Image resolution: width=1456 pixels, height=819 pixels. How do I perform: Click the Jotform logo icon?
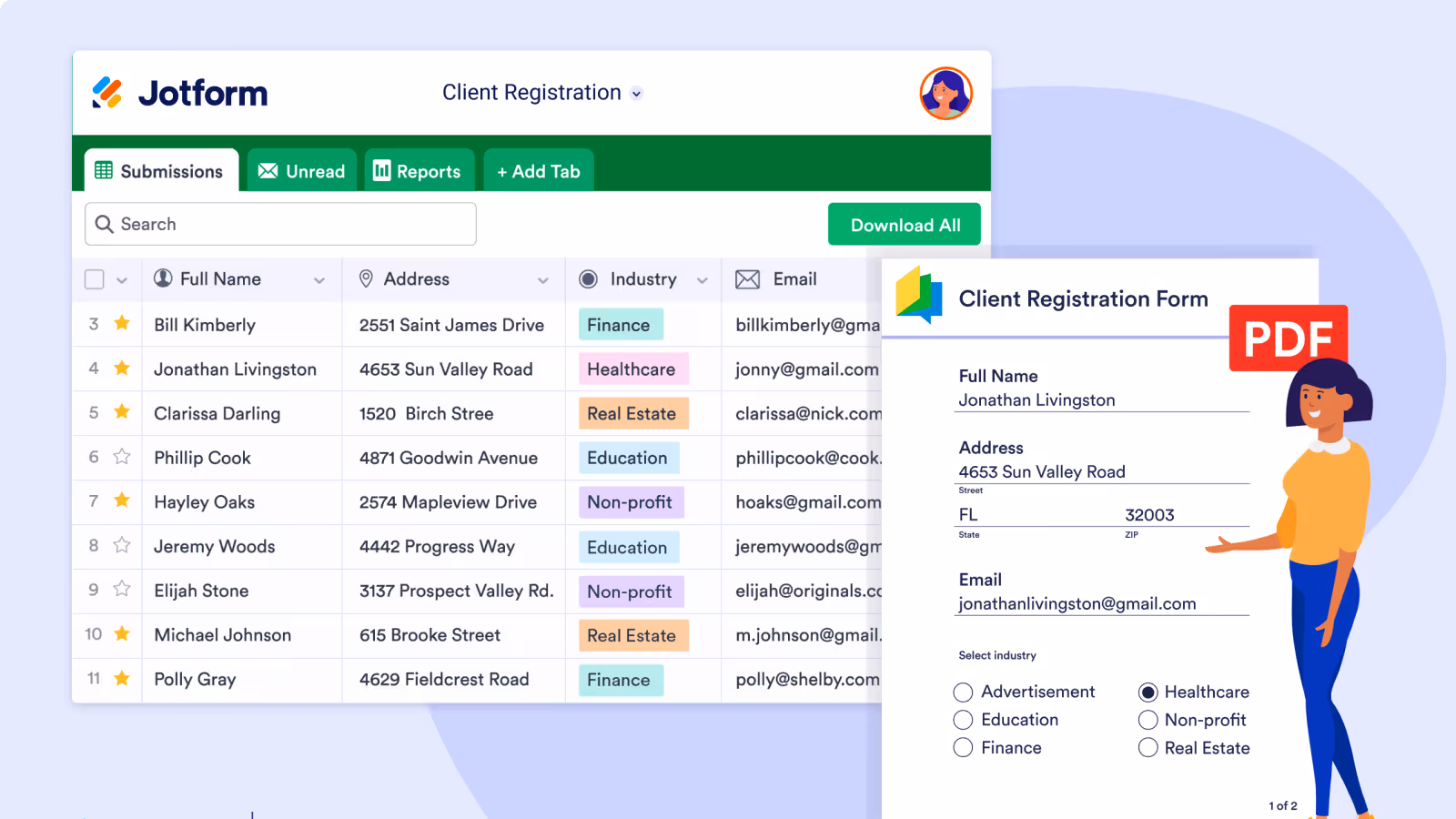point(106,93)
